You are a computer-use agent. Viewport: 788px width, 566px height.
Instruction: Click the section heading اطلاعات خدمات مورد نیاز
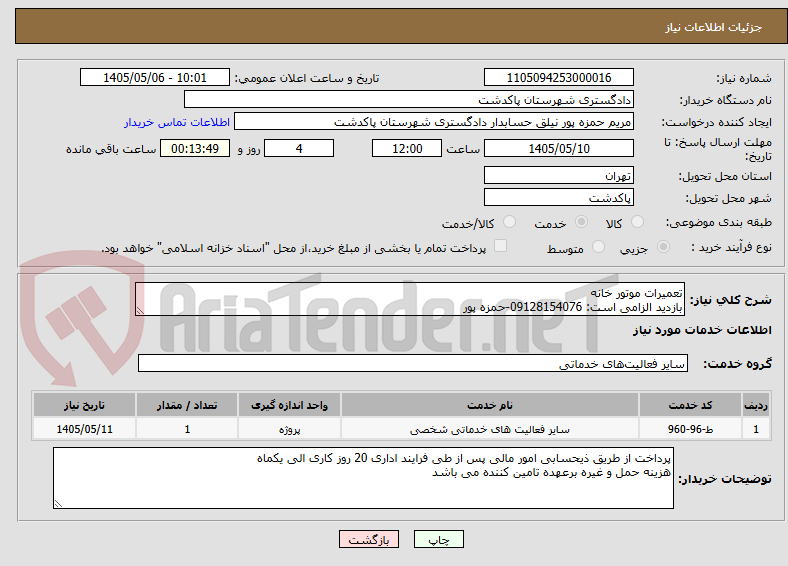[702, 330]
